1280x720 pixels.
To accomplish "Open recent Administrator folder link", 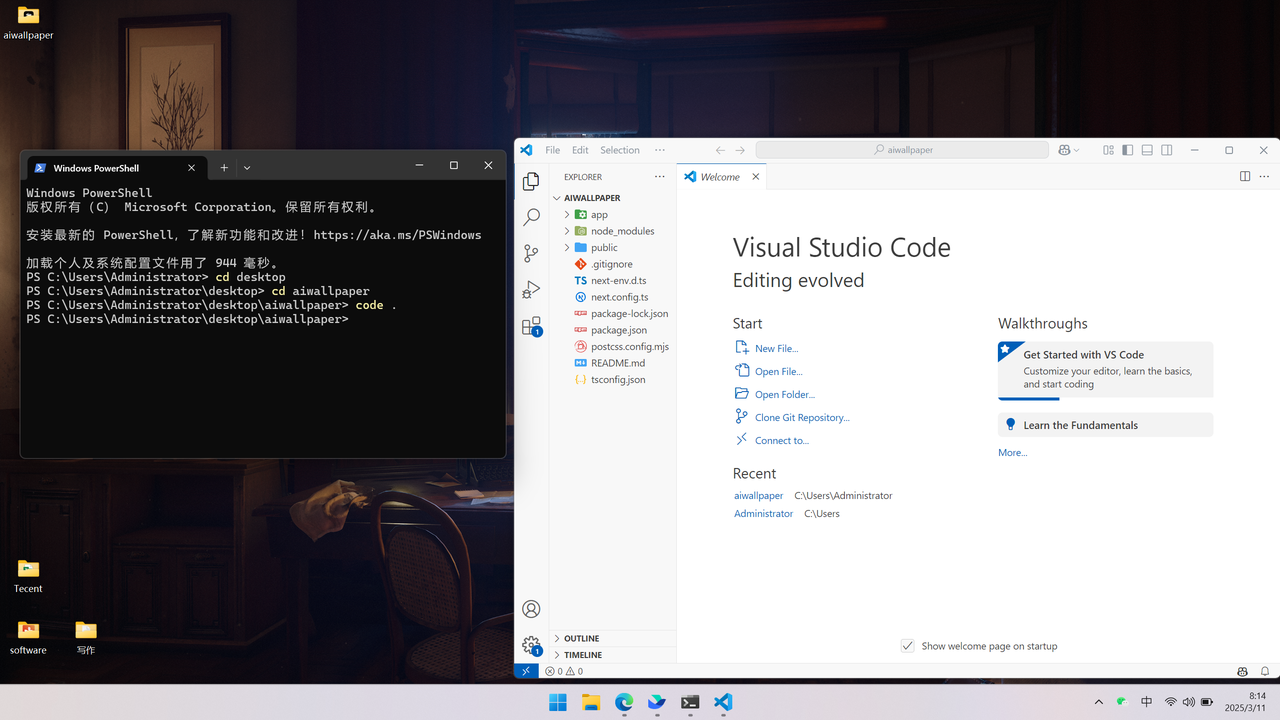I will (x=764, y=513).
